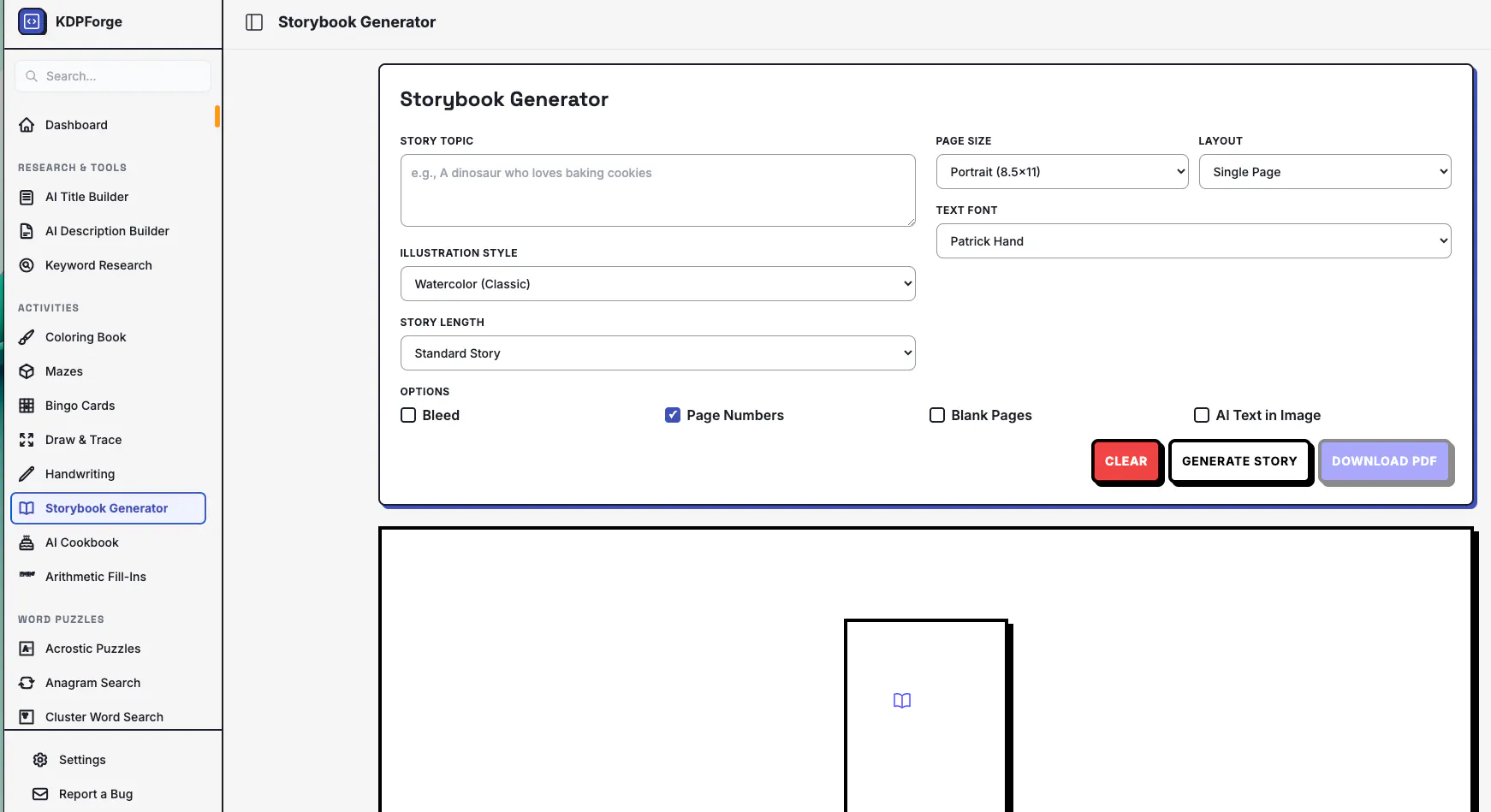This screenshot has height=812, width=1491.
Task: Click the Anagram Search icon
Action: (27, 683)
